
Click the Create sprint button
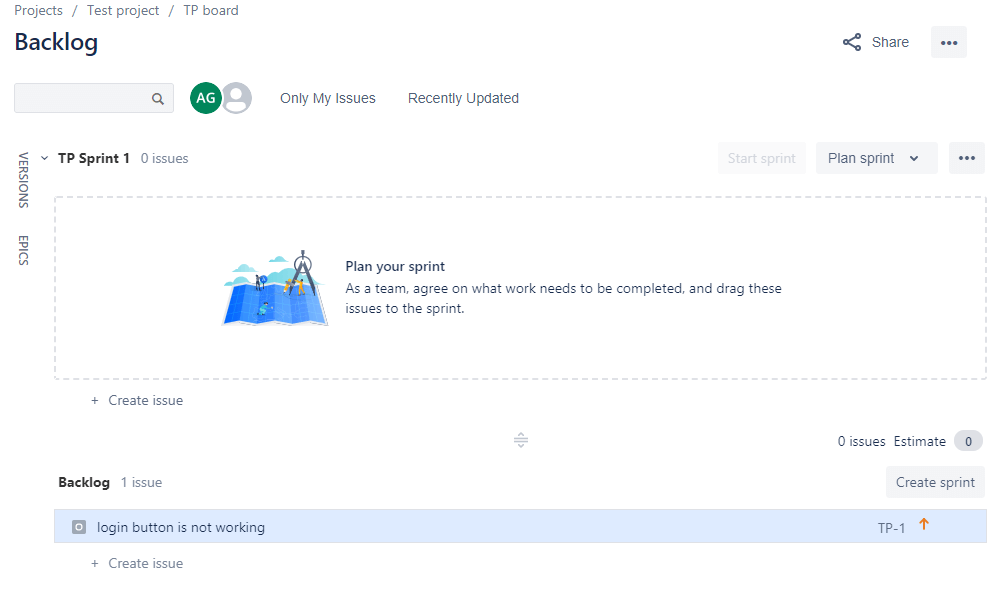point(935,482)
